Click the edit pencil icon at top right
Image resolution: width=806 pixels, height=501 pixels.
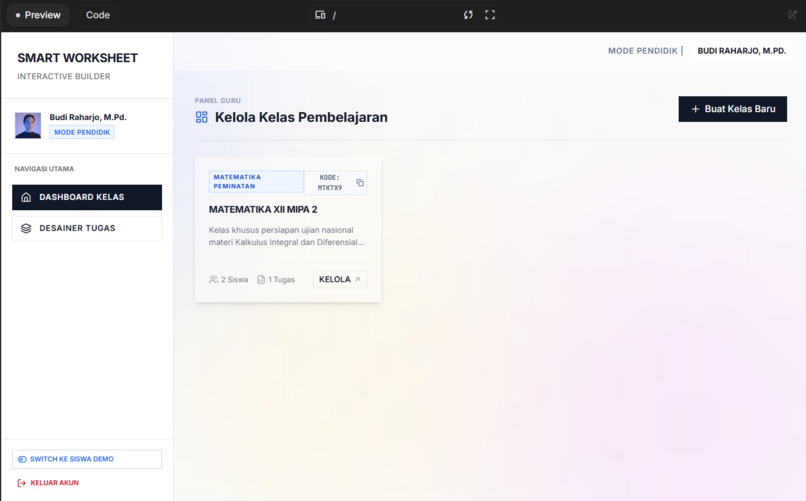792,15
